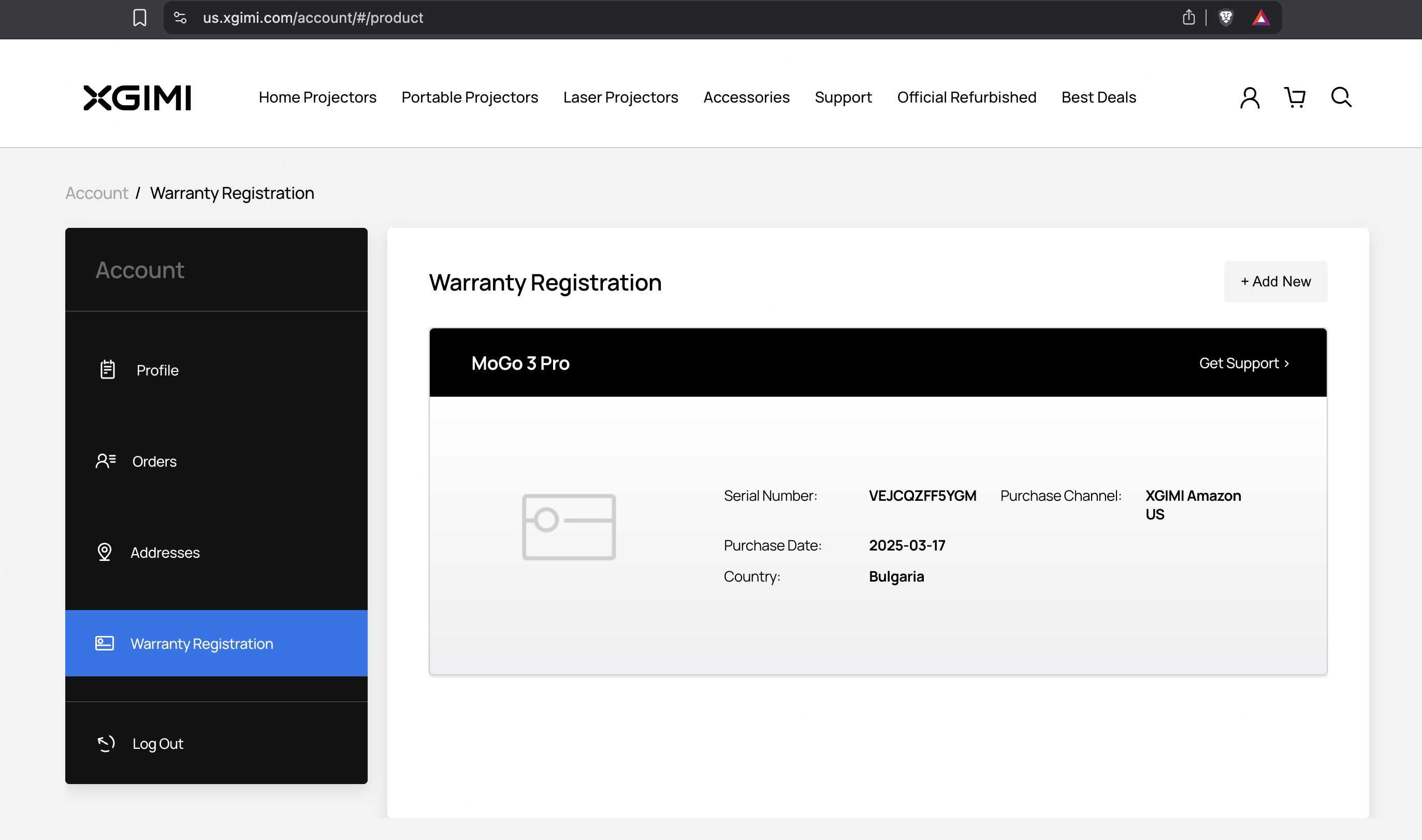This screenshot has width=1422, height=840.
Task: Click purchase channel XGIMI Amazon US
Action: tap(1193, 505)
